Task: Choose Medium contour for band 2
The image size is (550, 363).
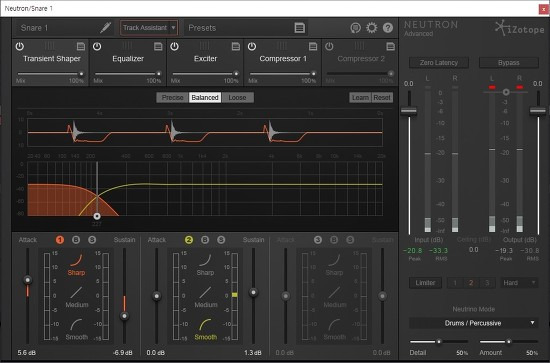Action: [206, 297]
